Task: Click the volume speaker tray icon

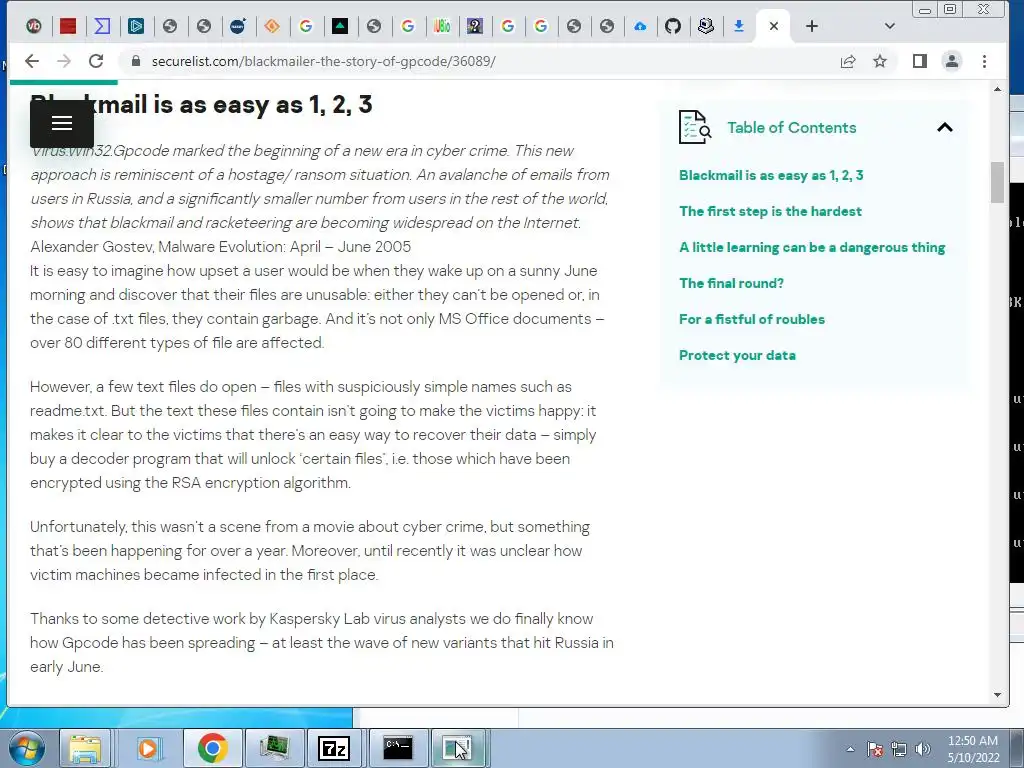Action: 923,749
